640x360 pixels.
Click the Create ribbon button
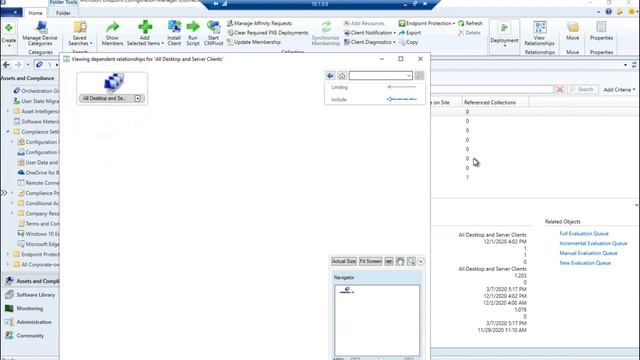(x=9, y=35)
